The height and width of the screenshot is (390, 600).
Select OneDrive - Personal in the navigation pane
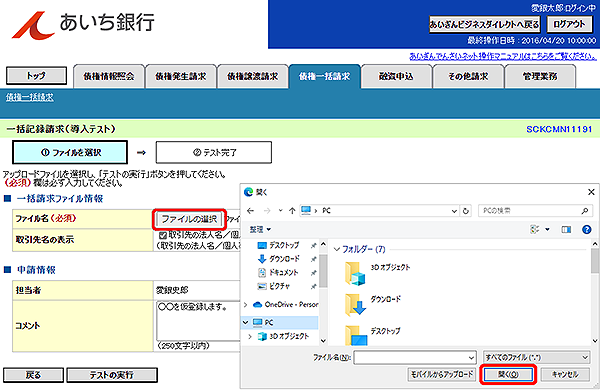pos(285,305)
